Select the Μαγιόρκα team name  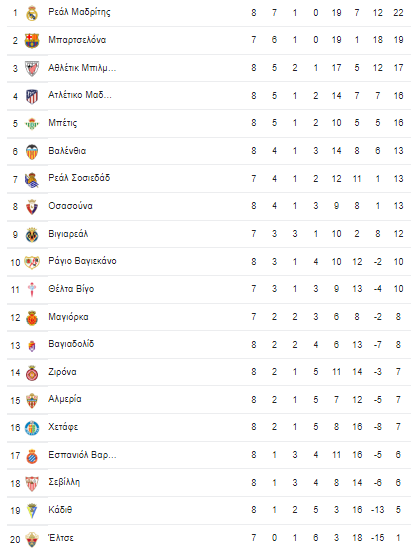click(x=68, y=317)
